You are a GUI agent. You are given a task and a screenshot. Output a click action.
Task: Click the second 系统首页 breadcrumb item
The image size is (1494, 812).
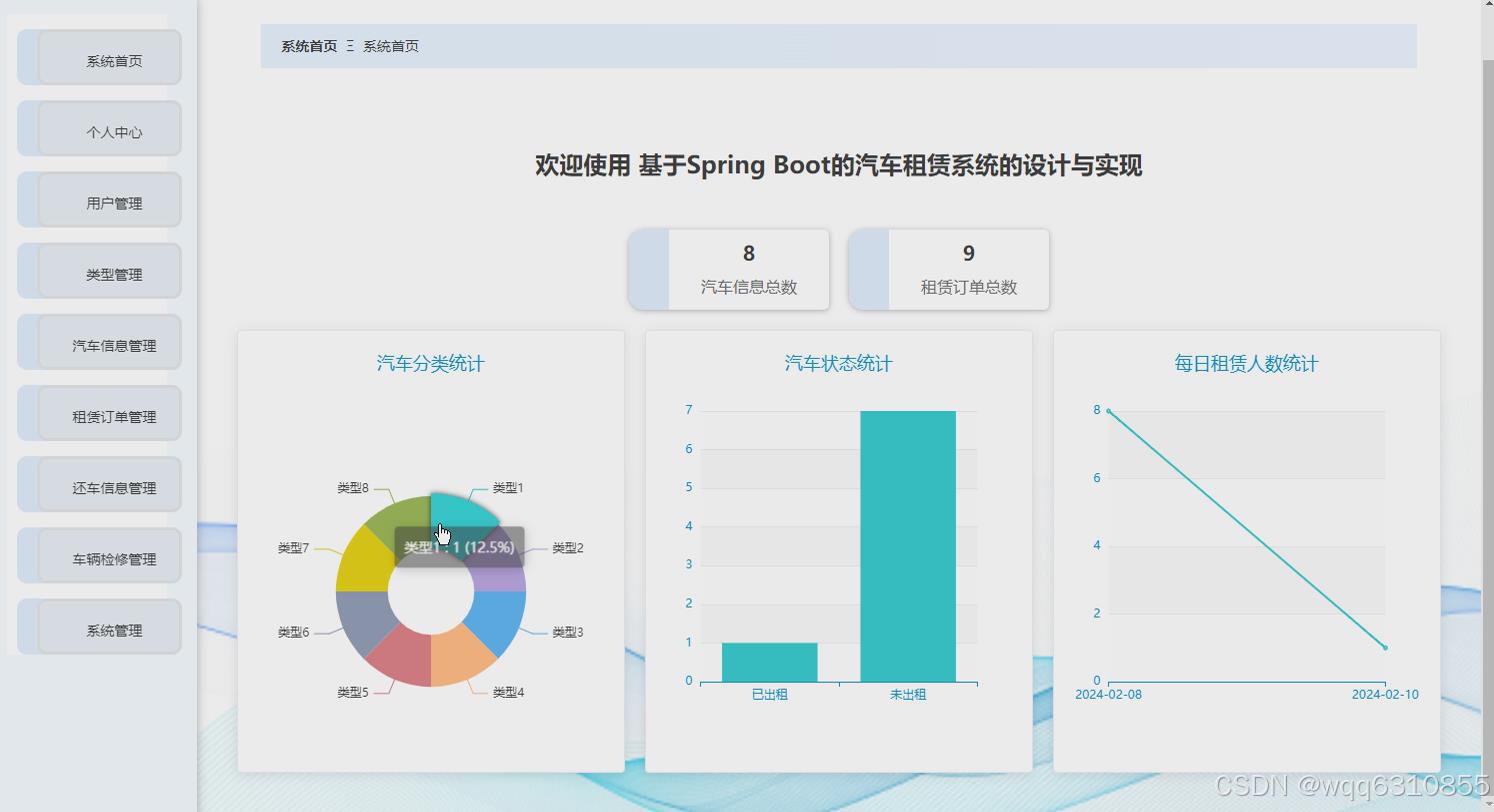391,46
